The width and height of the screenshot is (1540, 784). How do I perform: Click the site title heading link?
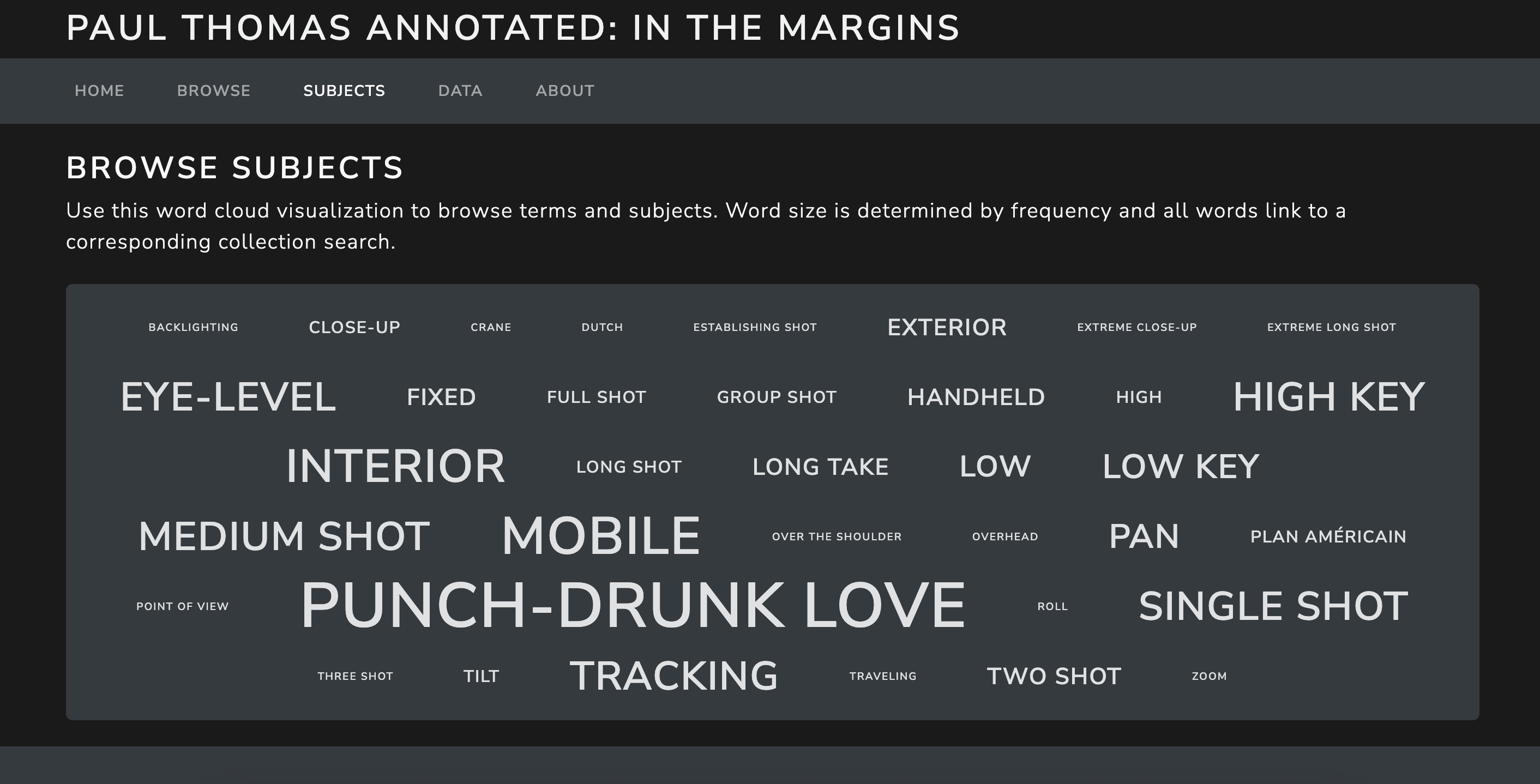(x=513, y=28)
